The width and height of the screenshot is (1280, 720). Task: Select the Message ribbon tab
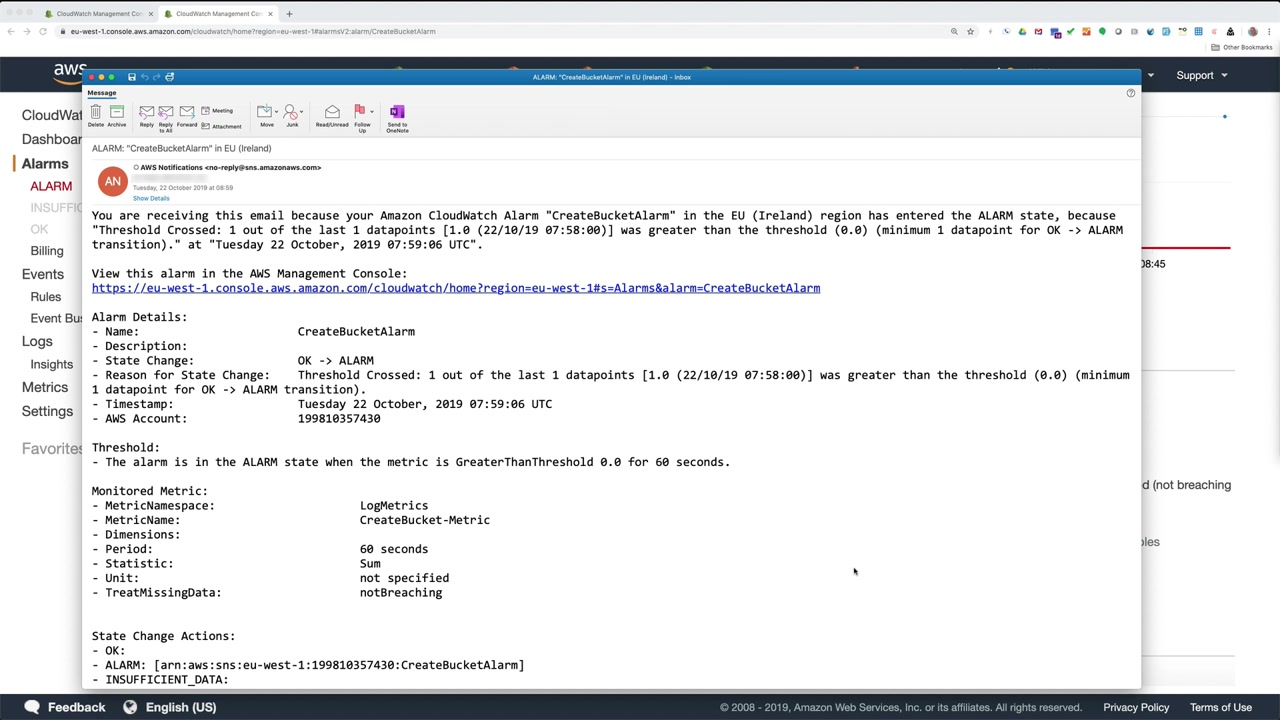(x=101, y=93)
